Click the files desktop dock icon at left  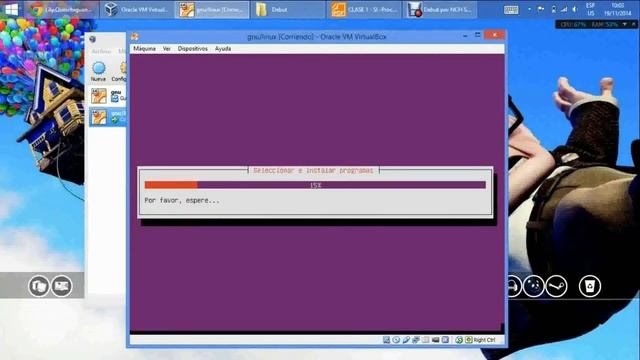coord(39,286)
